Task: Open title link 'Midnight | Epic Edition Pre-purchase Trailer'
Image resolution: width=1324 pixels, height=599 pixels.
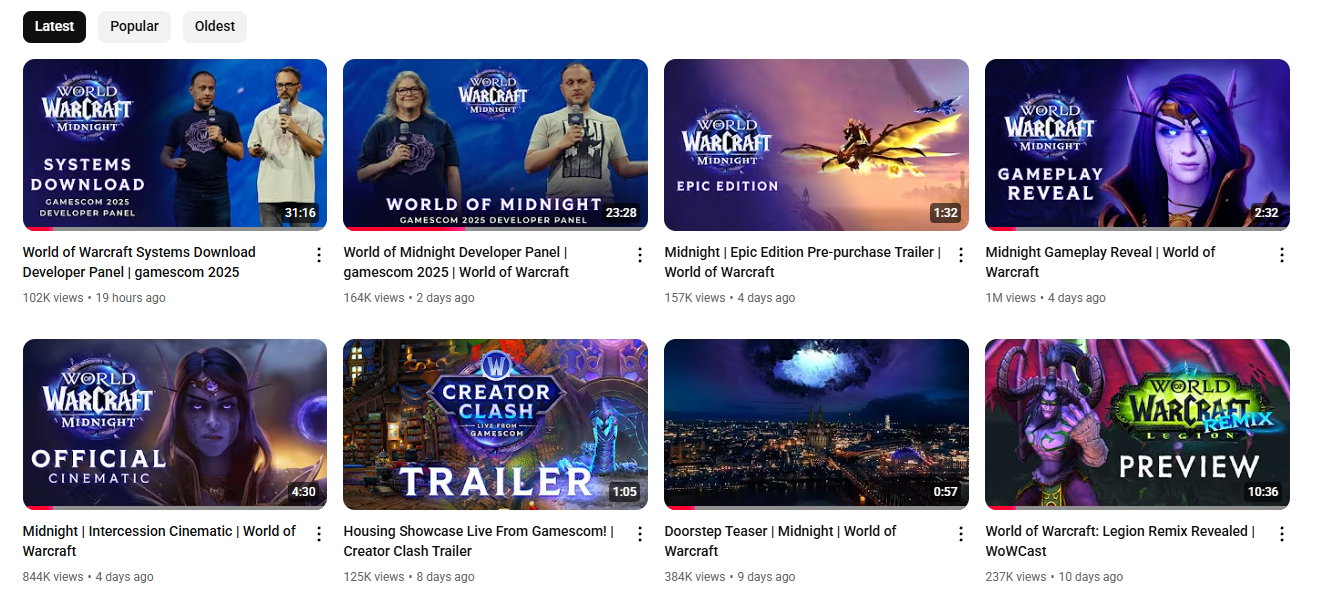Action: click(x=803, y=262)
